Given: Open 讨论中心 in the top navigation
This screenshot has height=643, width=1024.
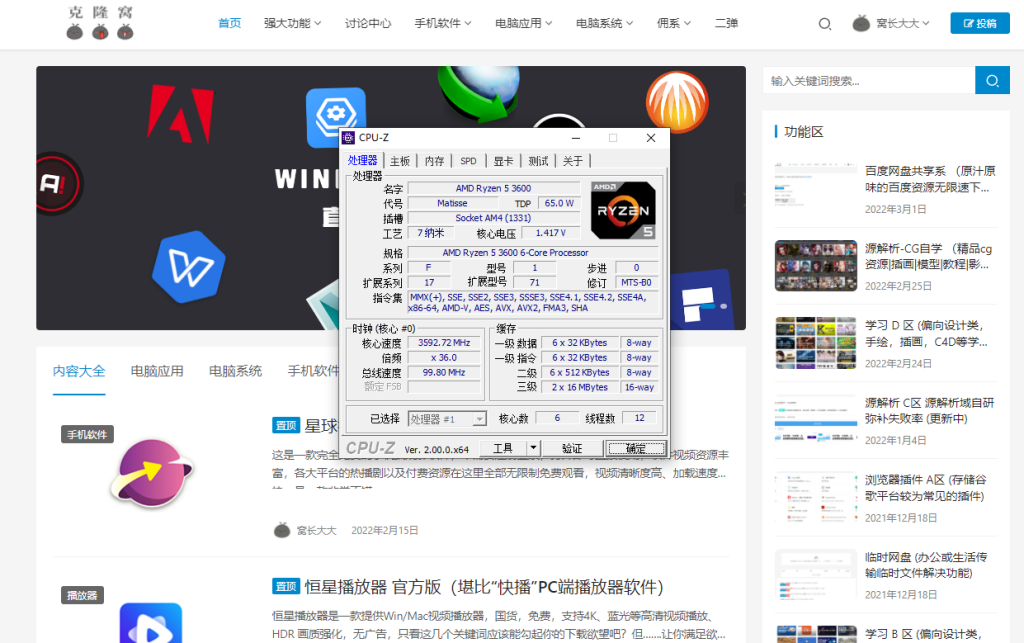Looking at the screenshot, I should 368,23.
